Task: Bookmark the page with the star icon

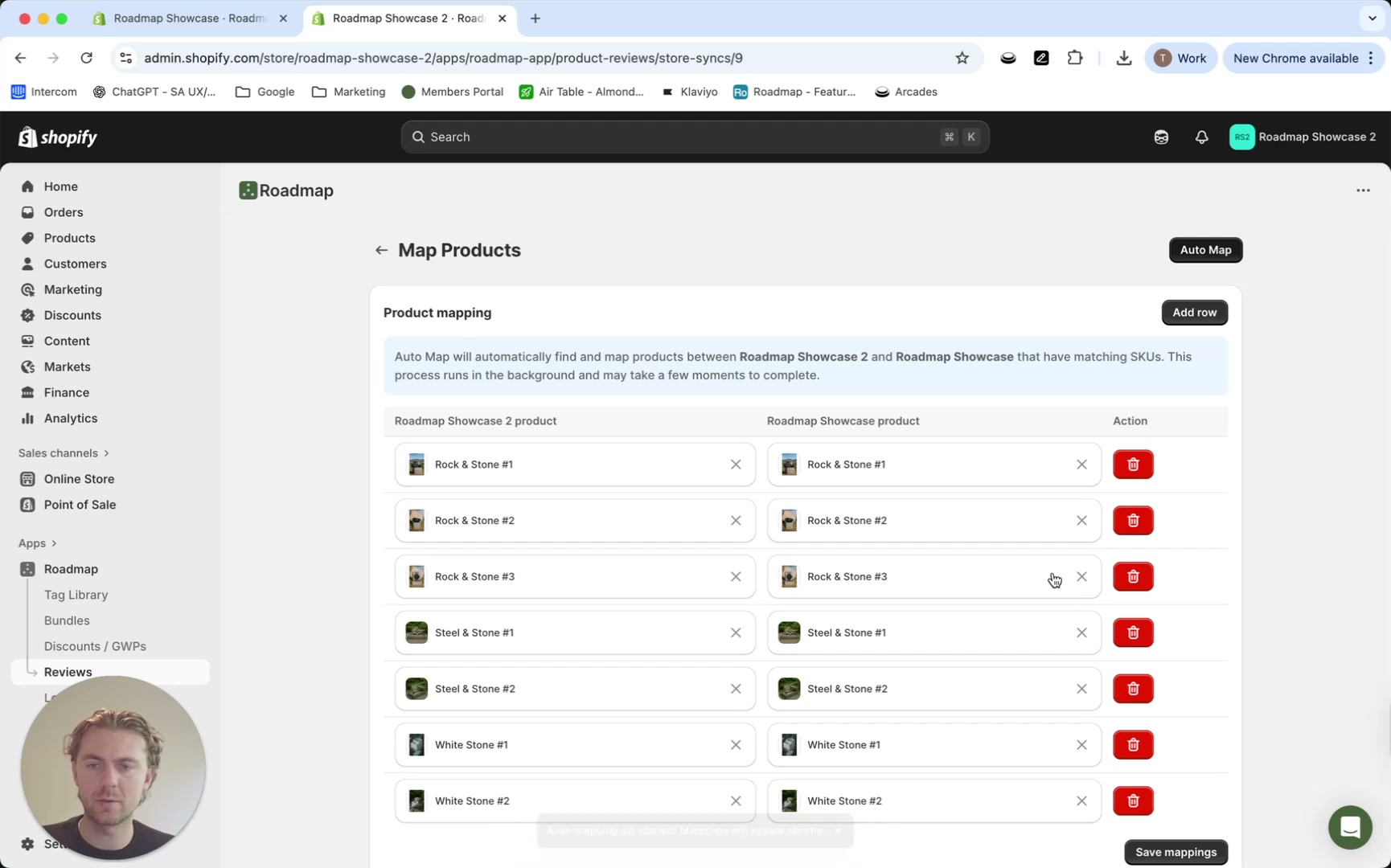Action: 962,57
